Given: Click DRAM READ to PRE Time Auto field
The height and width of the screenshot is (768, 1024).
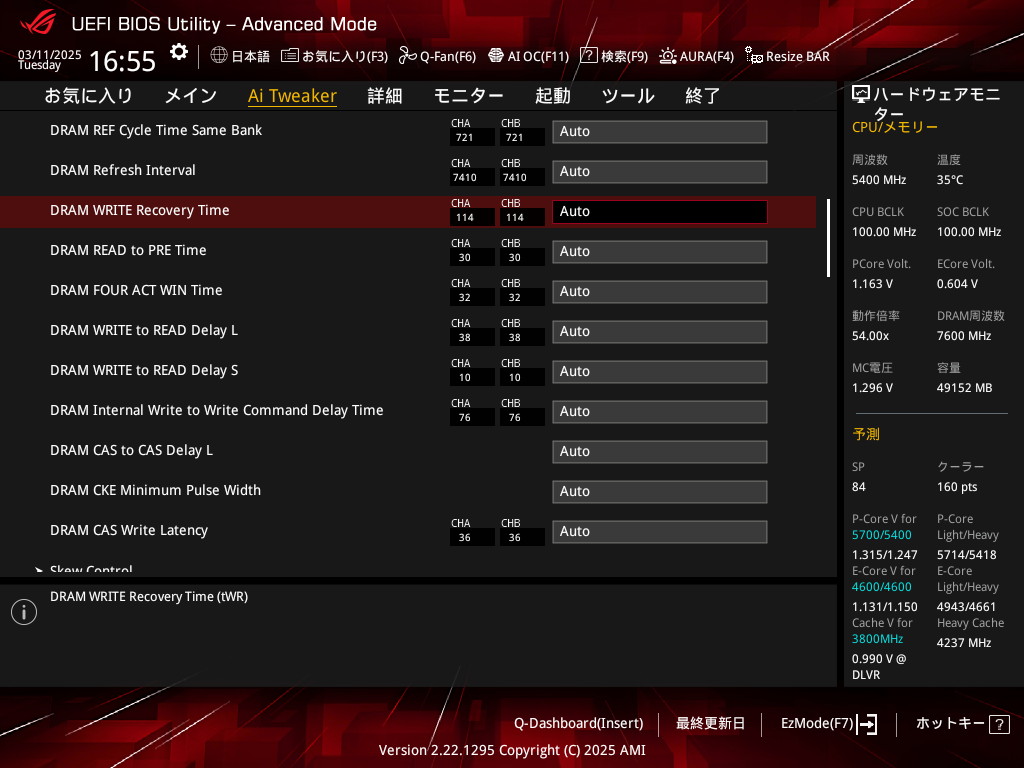Looking at the screenshot, I should point(660,252).
